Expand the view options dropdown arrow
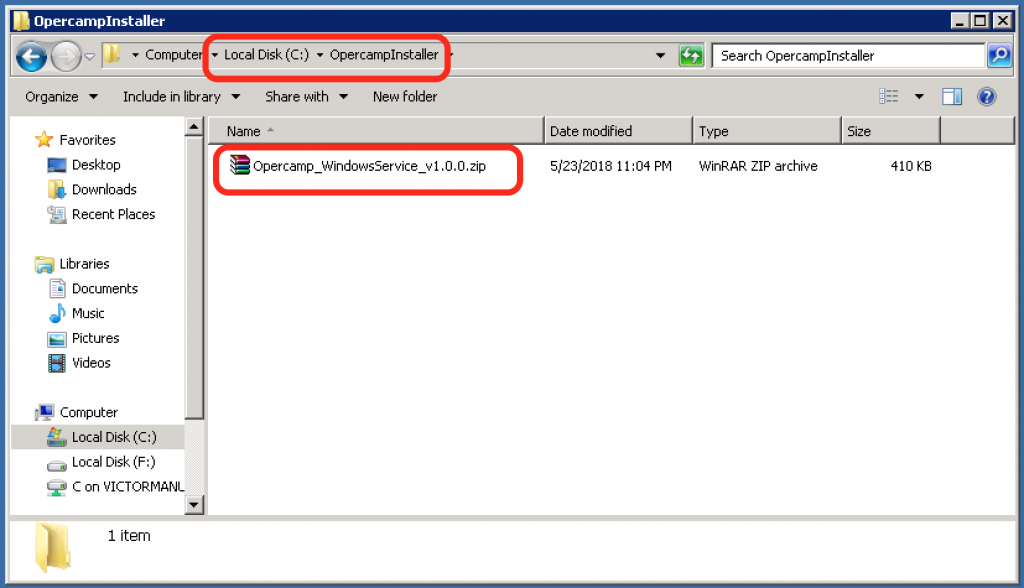 click(918, 97)
